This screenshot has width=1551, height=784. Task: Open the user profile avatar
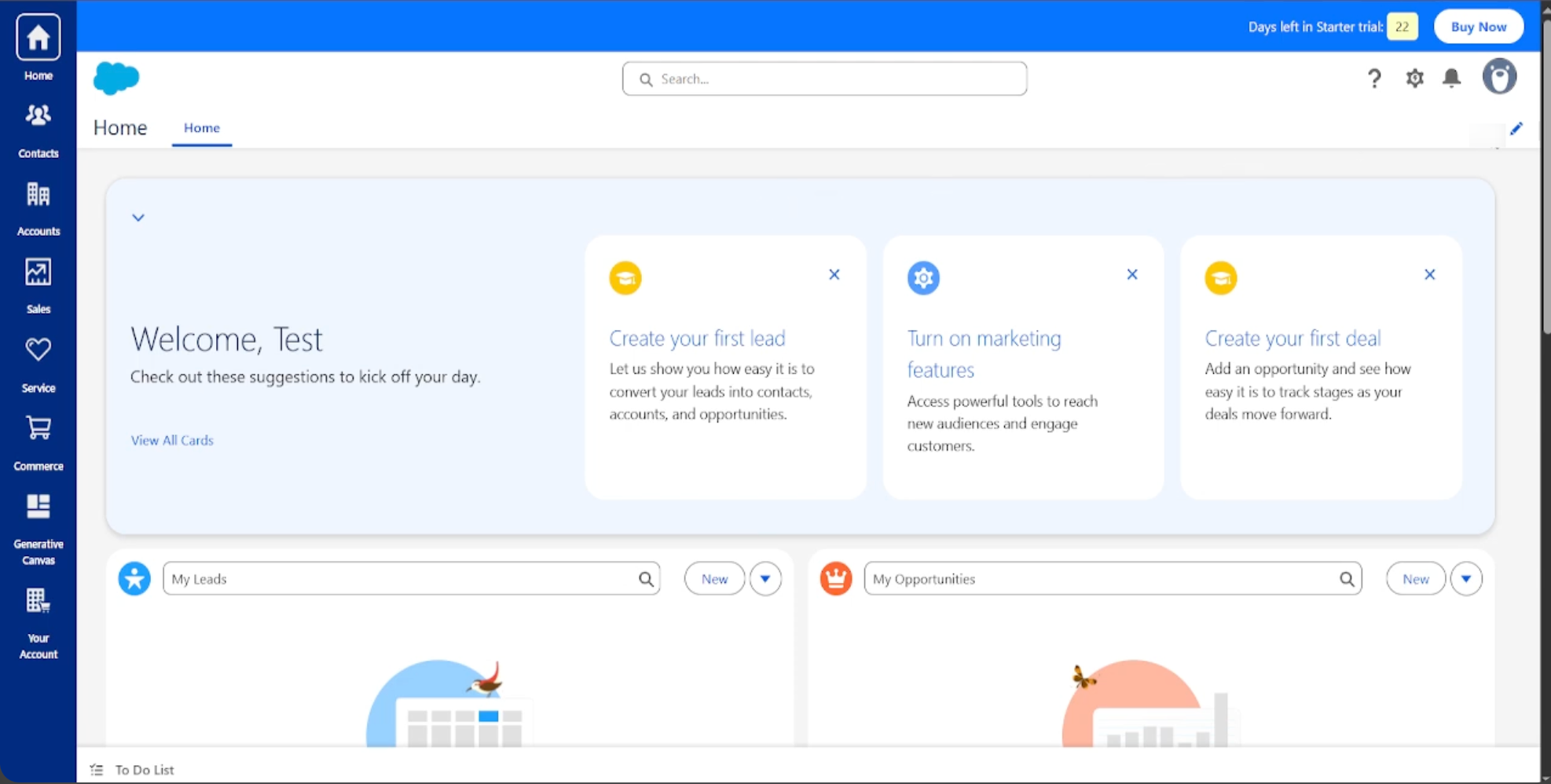click(x=1499, y=77)
